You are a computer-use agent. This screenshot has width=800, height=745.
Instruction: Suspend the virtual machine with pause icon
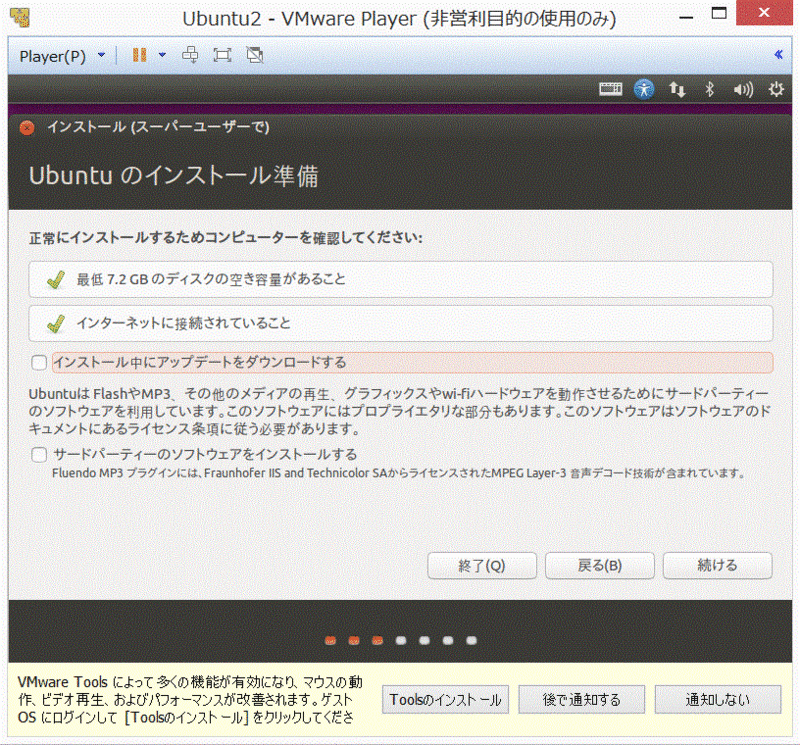[x=138, y=55]
